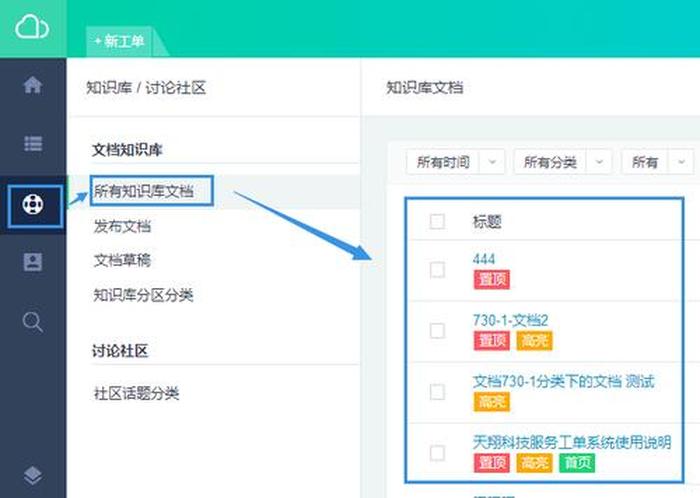Open 社区话题分类 menu item
The height and width of the screenshot is (498, 700).
click(136, 393)
